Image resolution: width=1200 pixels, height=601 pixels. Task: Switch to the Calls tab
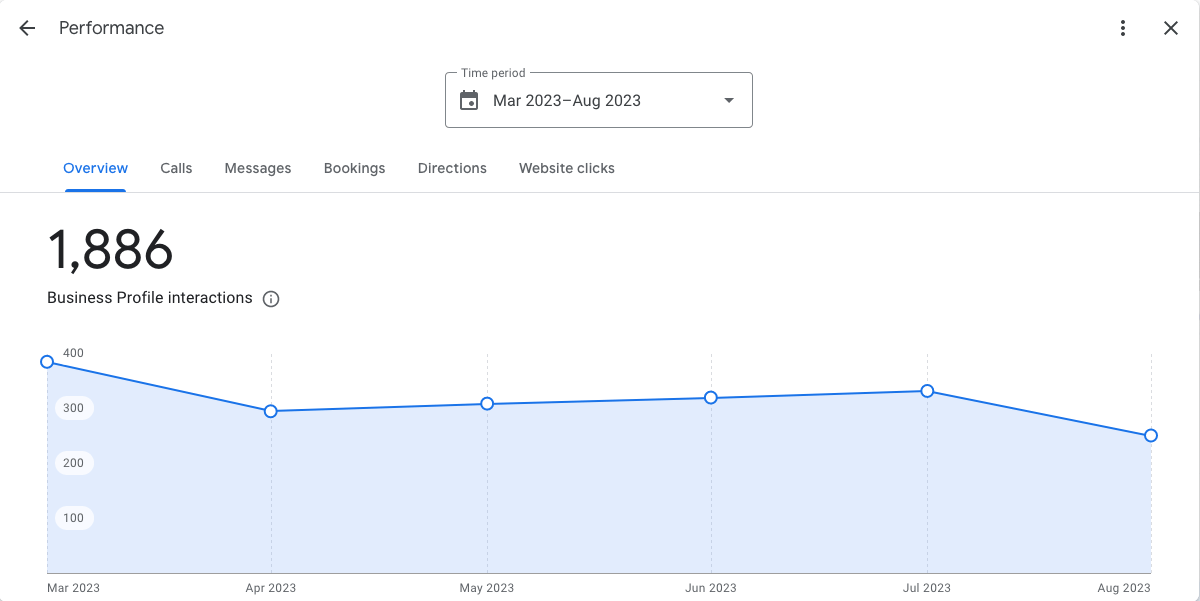pyautogui.click(x=176, y=168)
